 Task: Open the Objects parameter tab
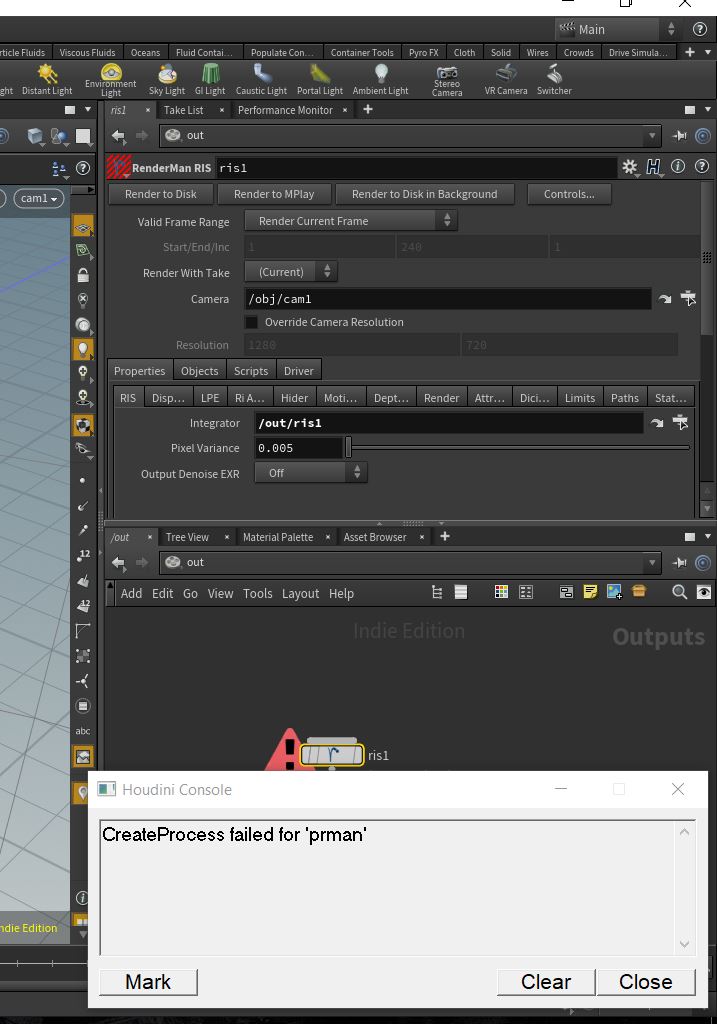[199, 370]
